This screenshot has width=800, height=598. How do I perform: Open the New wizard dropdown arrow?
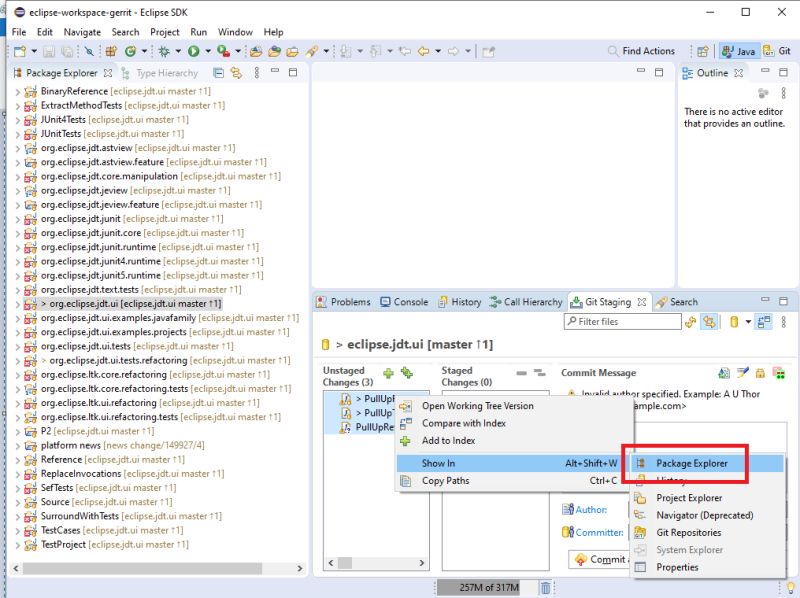click(33, 51)
